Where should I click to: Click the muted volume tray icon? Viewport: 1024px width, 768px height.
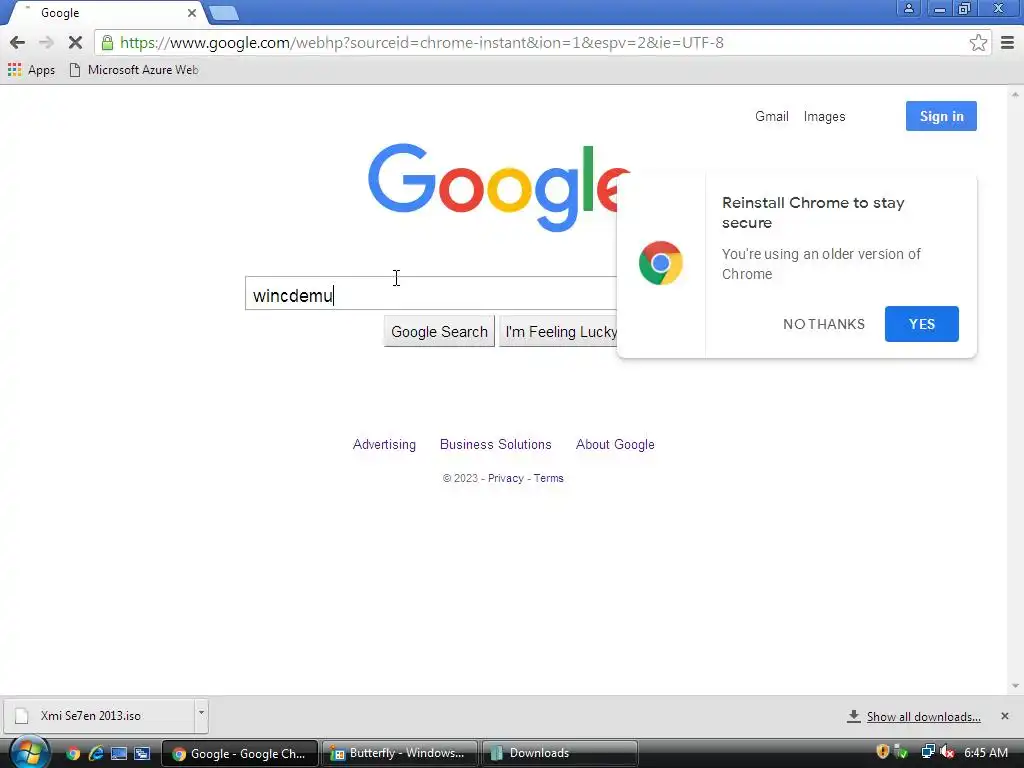[947, 752]
